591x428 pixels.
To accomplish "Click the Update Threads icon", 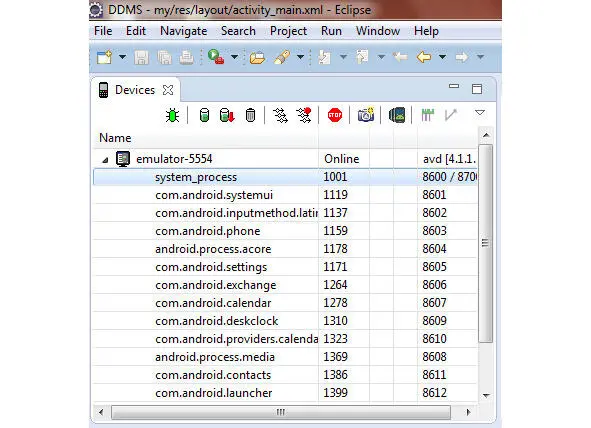I will (x=280, y=115).
